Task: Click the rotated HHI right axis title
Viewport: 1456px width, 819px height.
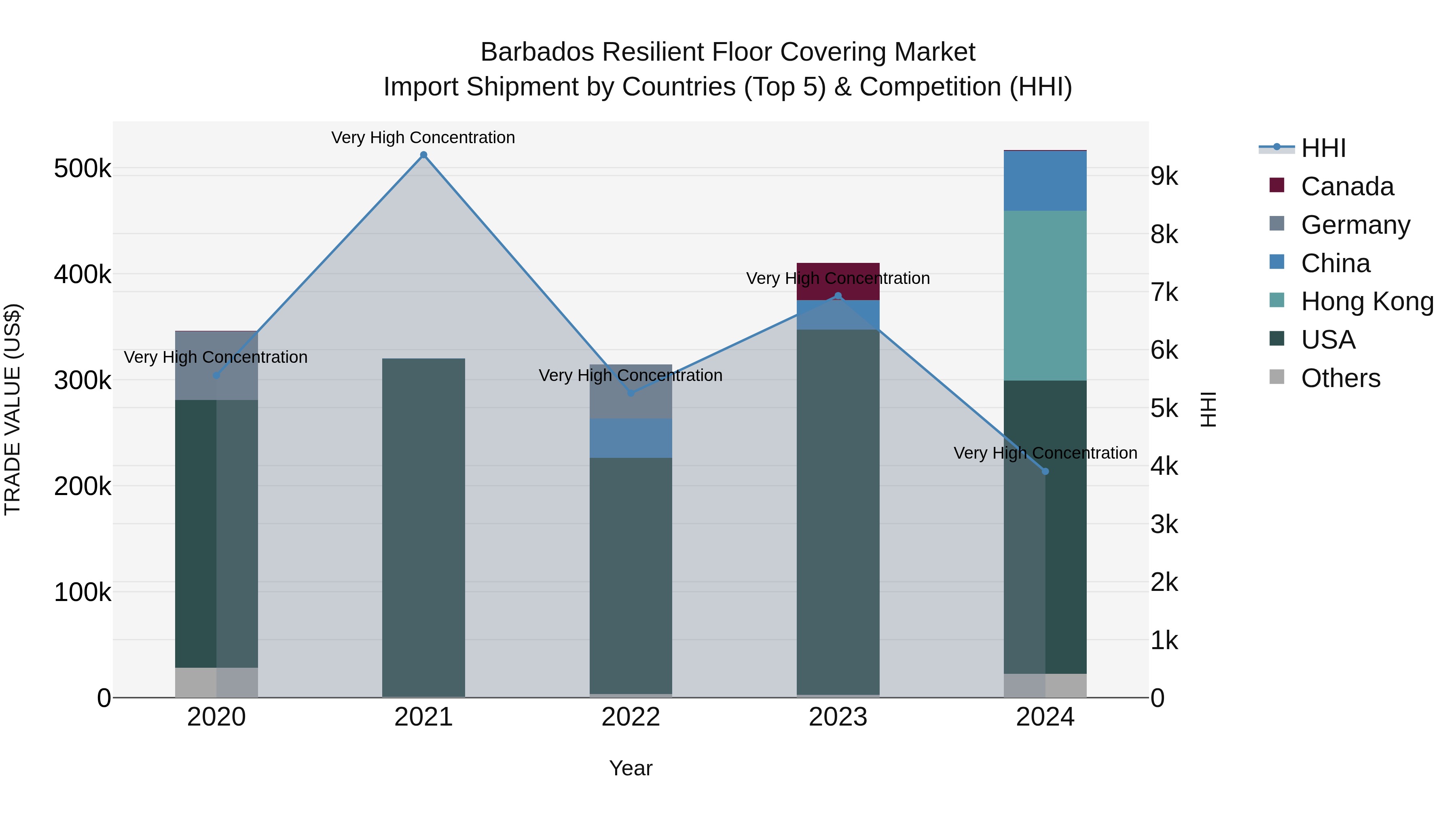Action: click(1208, 410)
